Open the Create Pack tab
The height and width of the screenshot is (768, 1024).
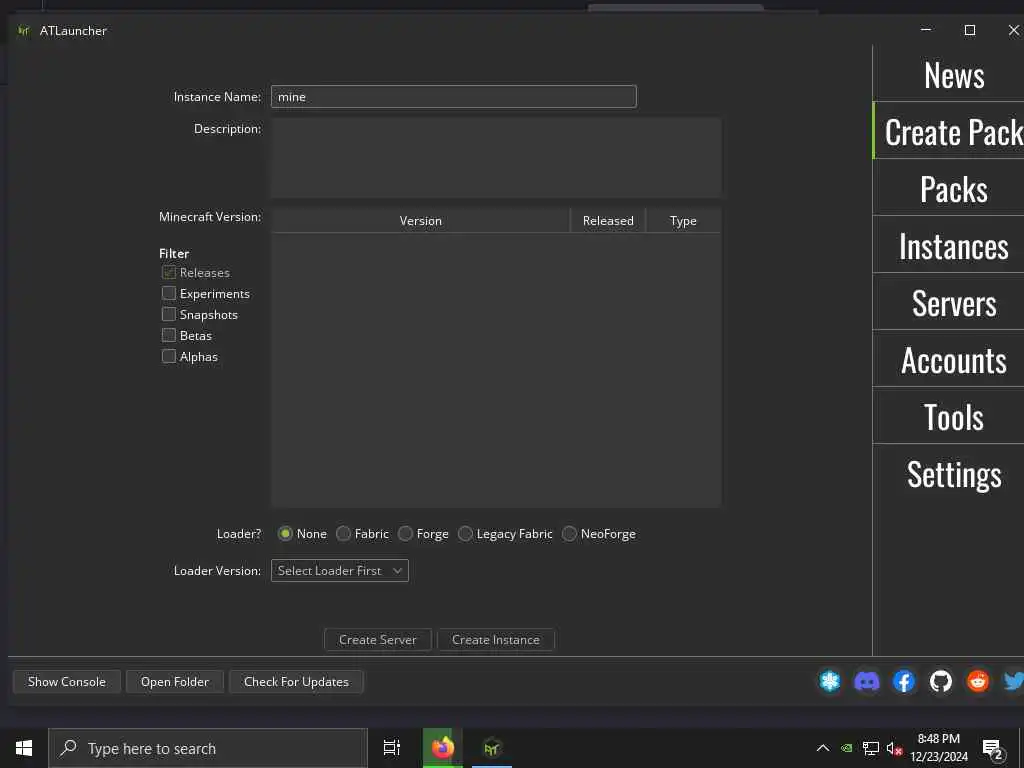[948, 131]
